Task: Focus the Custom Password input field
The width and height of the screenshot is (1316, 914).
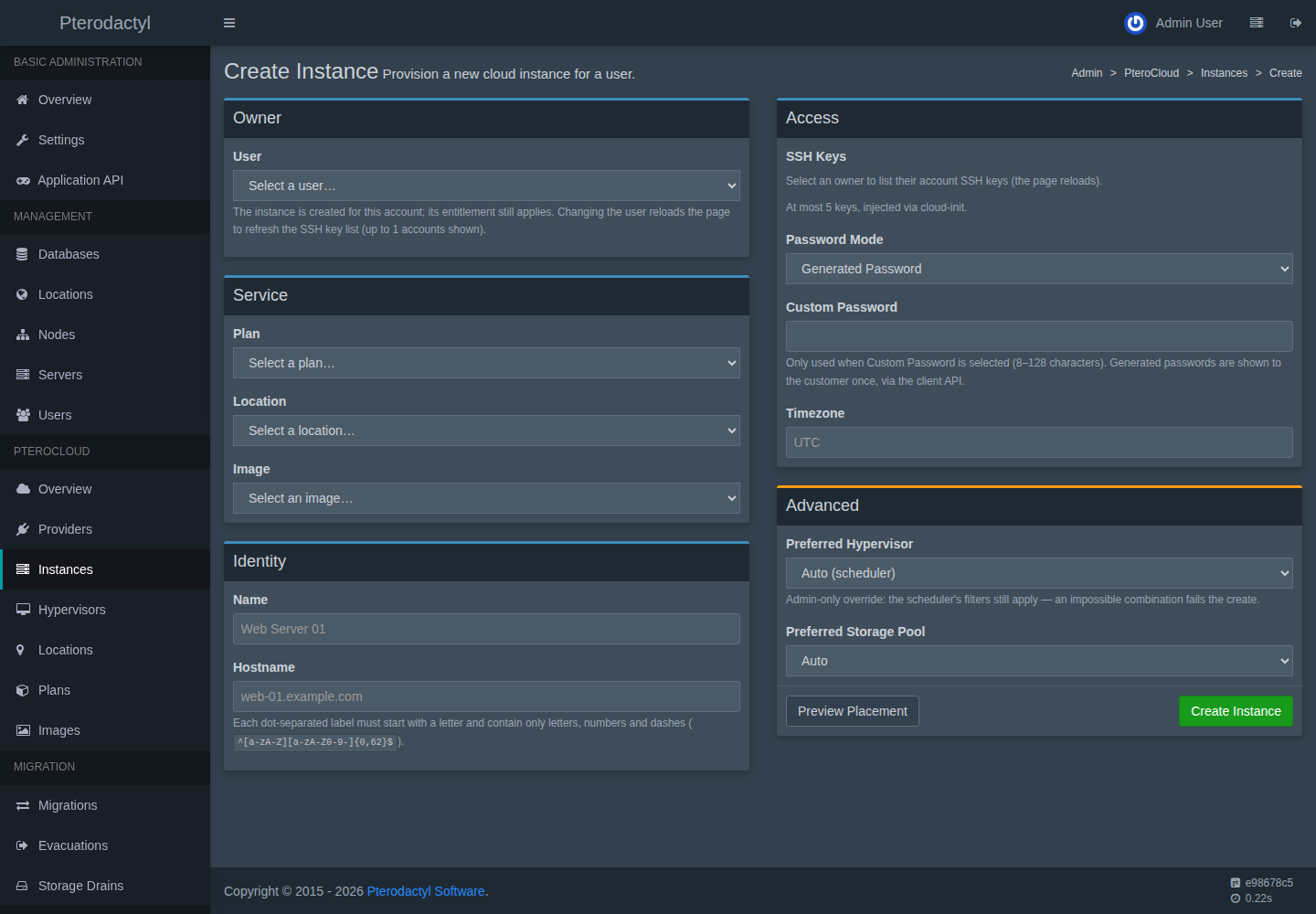Action: tap(1039, 336)
